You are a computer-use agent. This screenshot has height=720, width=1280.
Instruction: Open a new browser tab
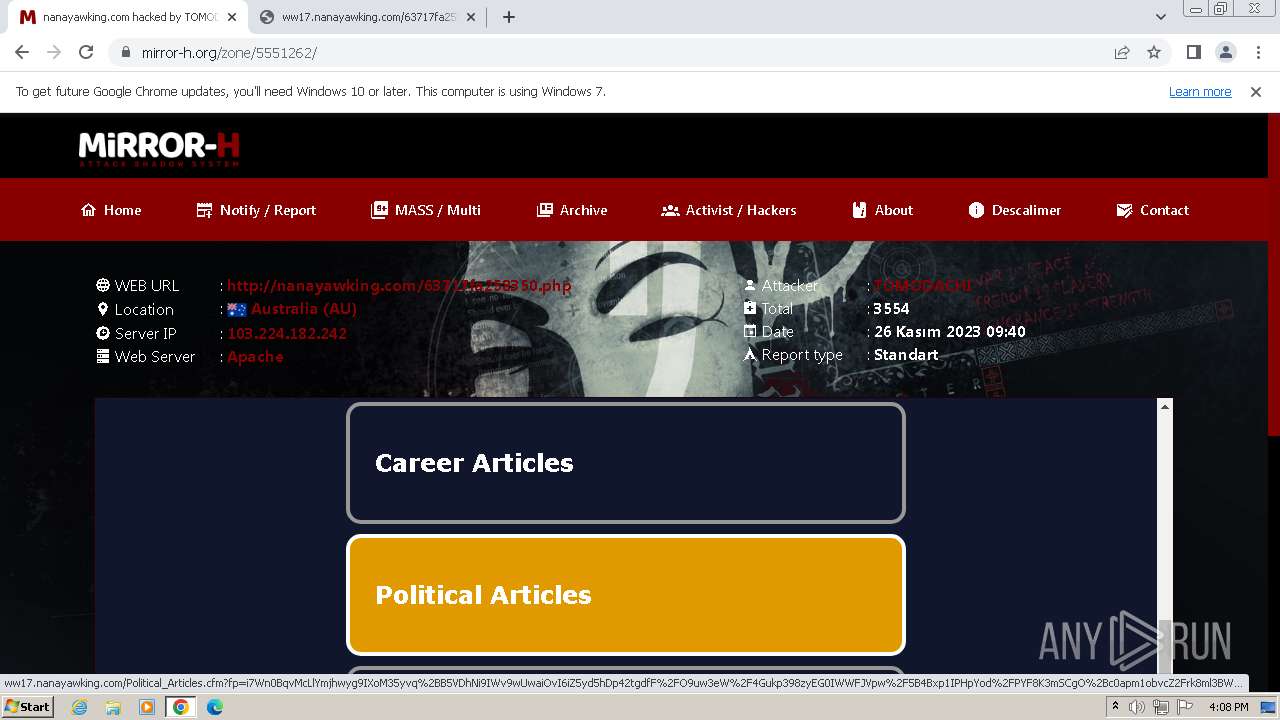(x=508, y=17)
